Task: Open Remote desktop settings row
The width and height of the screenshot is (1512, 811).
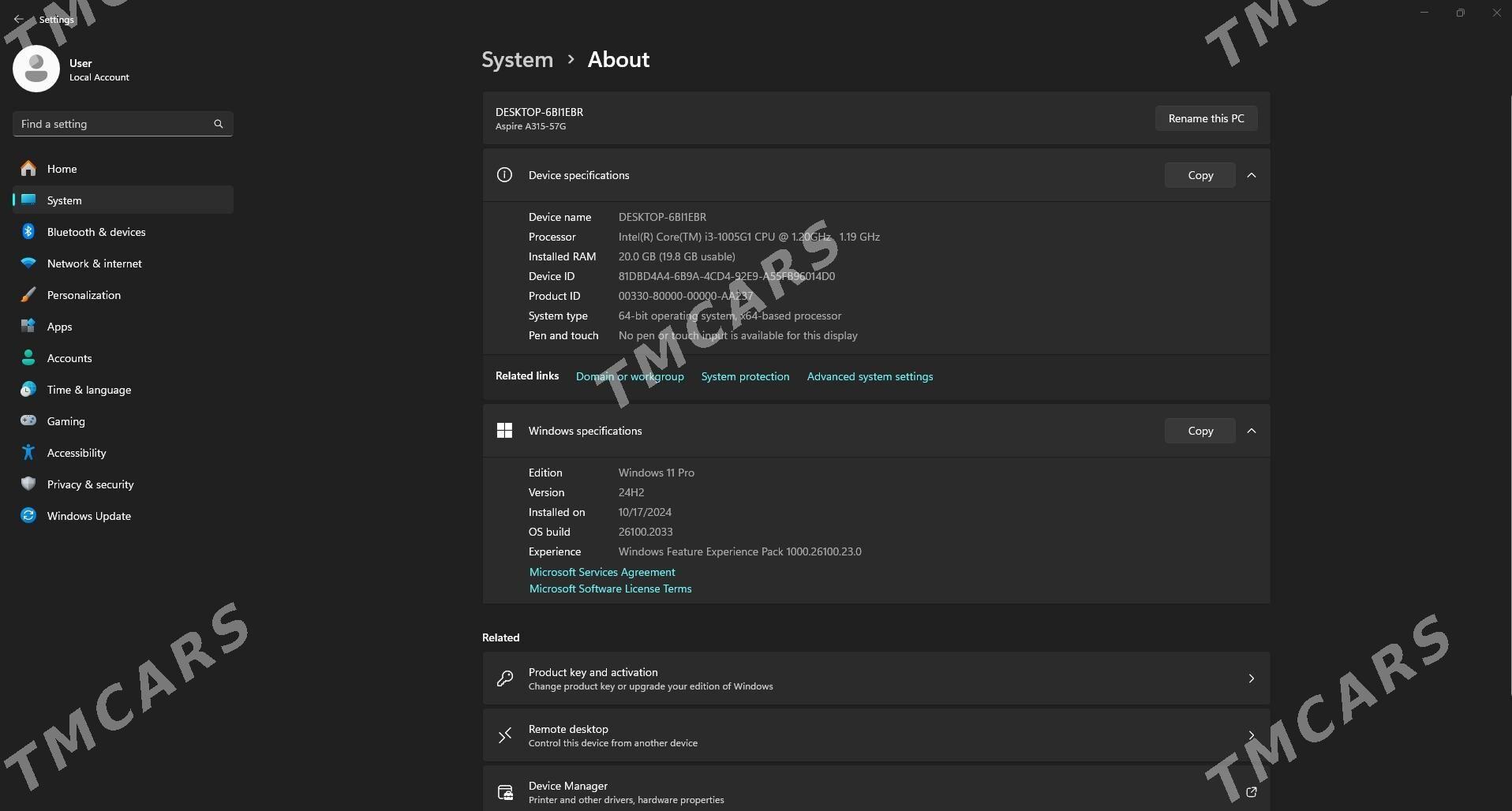Action: (876, 735)
